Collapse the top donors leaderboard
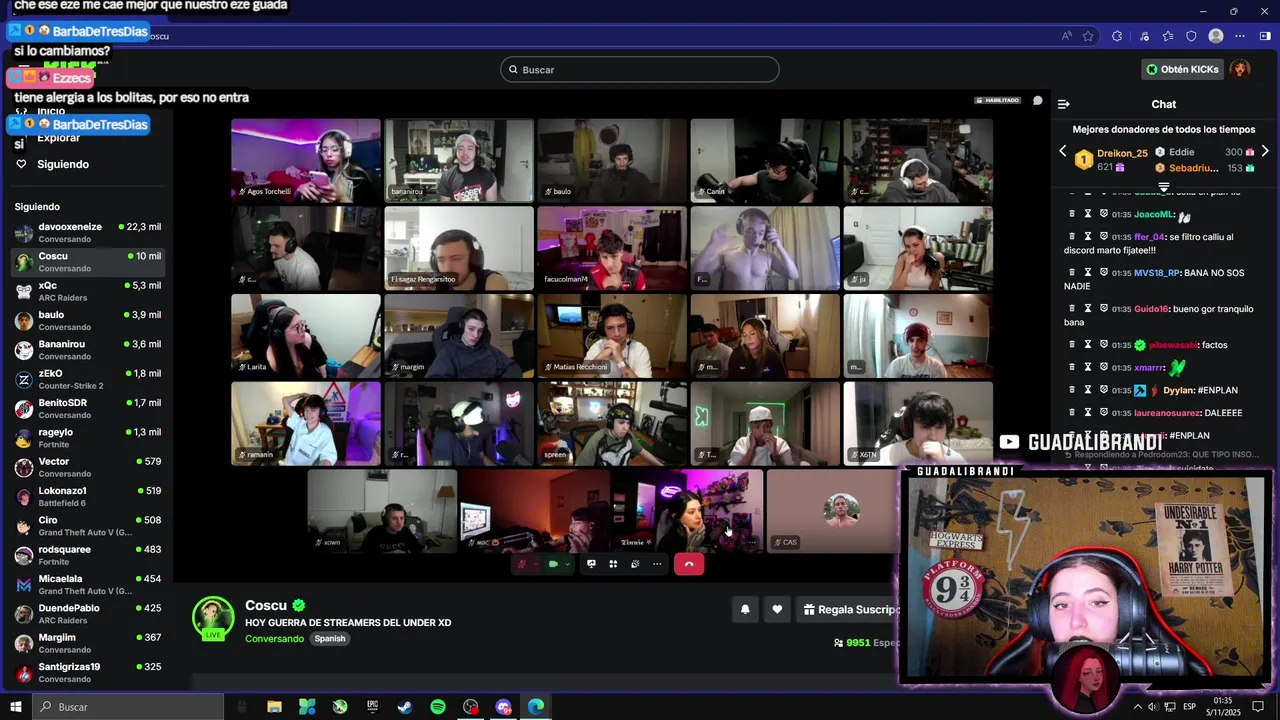The height and width of the screenshot is (720, 1280). coord(1164,187)
